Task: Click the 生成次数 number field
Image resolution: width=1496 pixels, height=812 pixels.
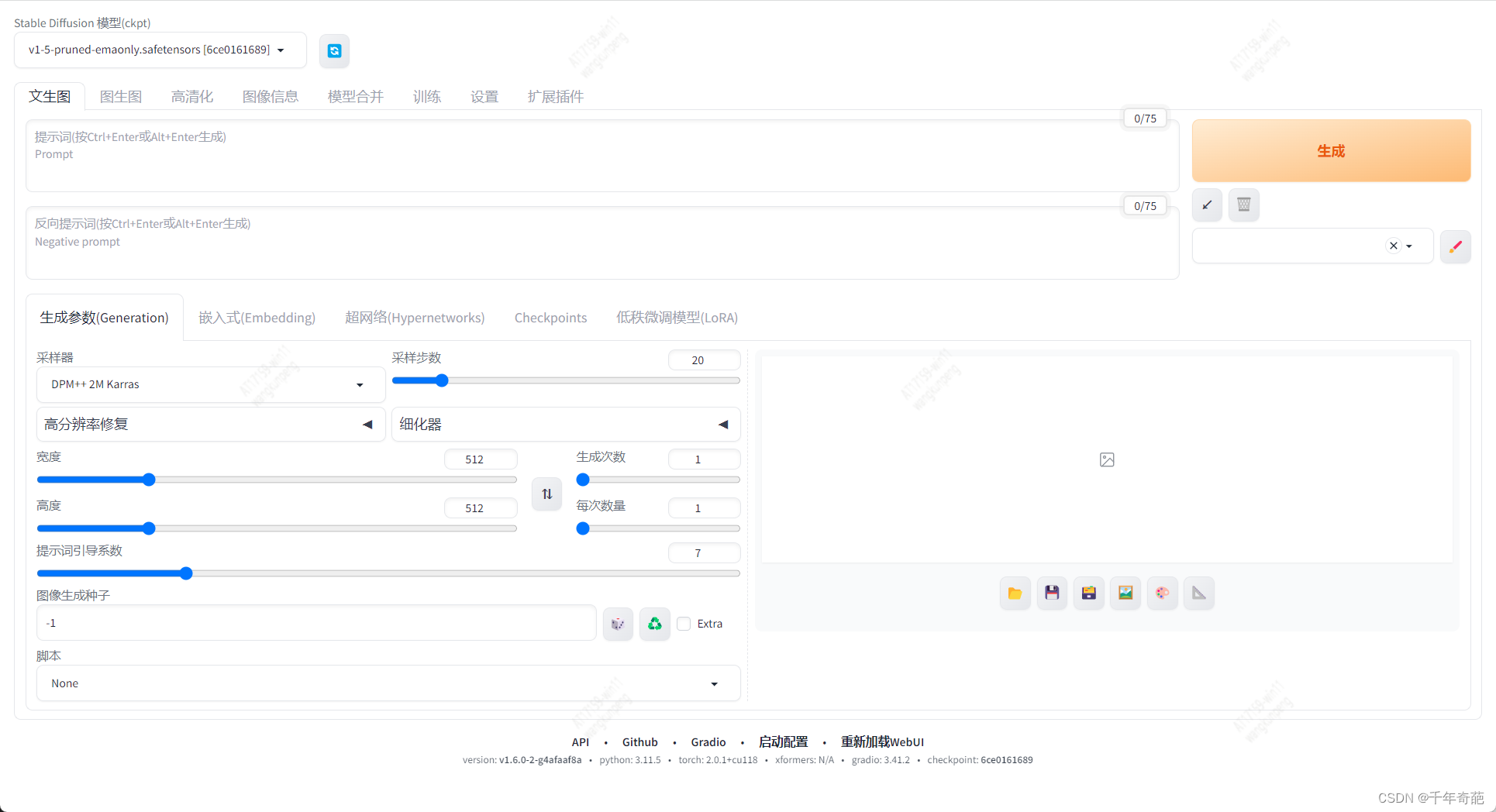Action: click(x=704, y=459)
